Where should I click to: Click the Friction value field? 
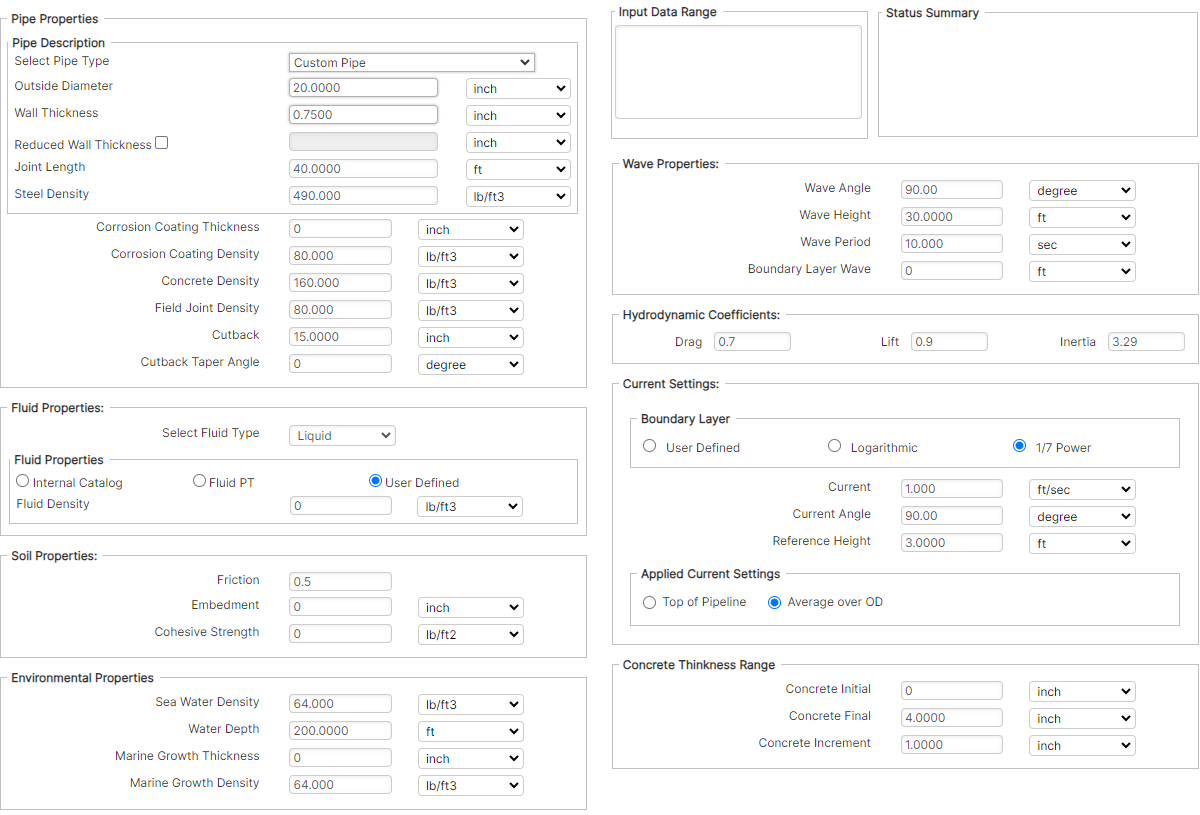click(340, 581)
